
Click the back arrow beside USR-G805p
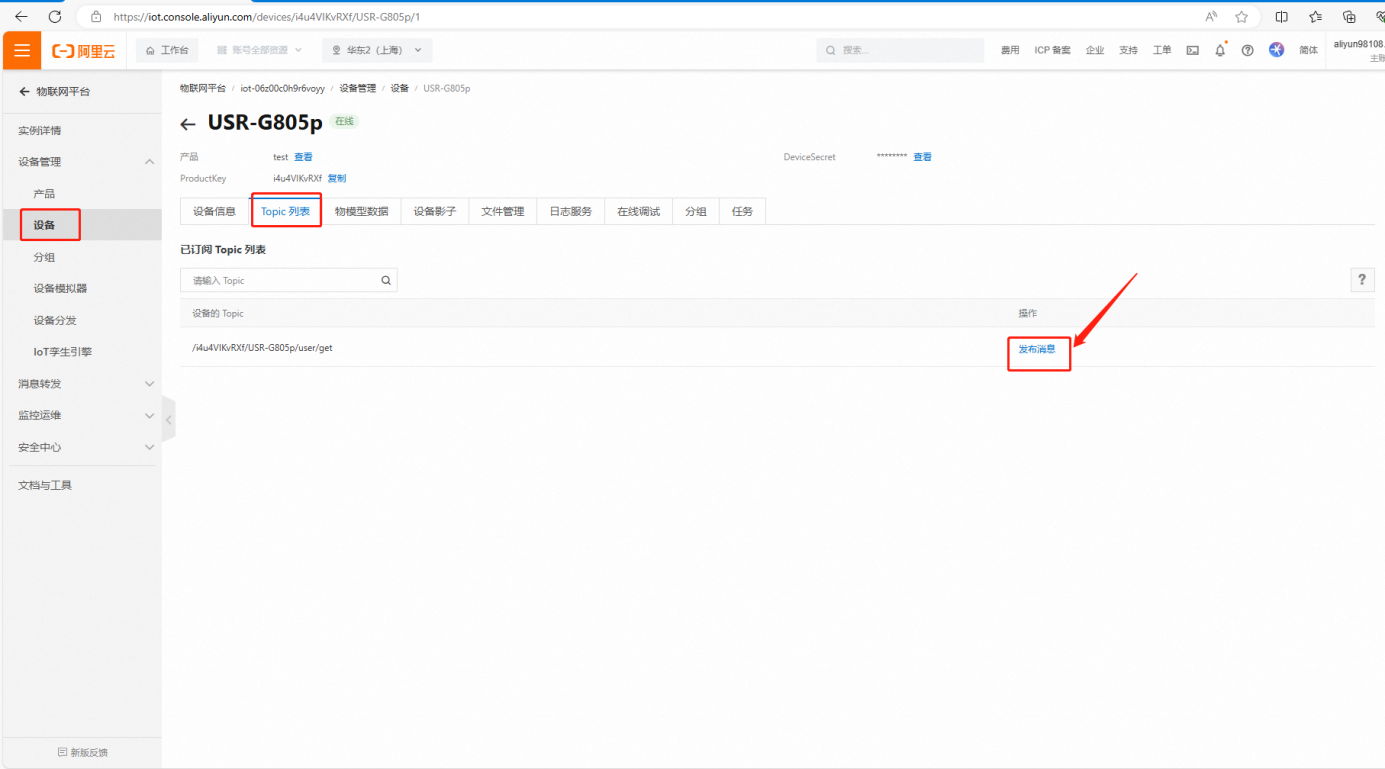[188, 124]
